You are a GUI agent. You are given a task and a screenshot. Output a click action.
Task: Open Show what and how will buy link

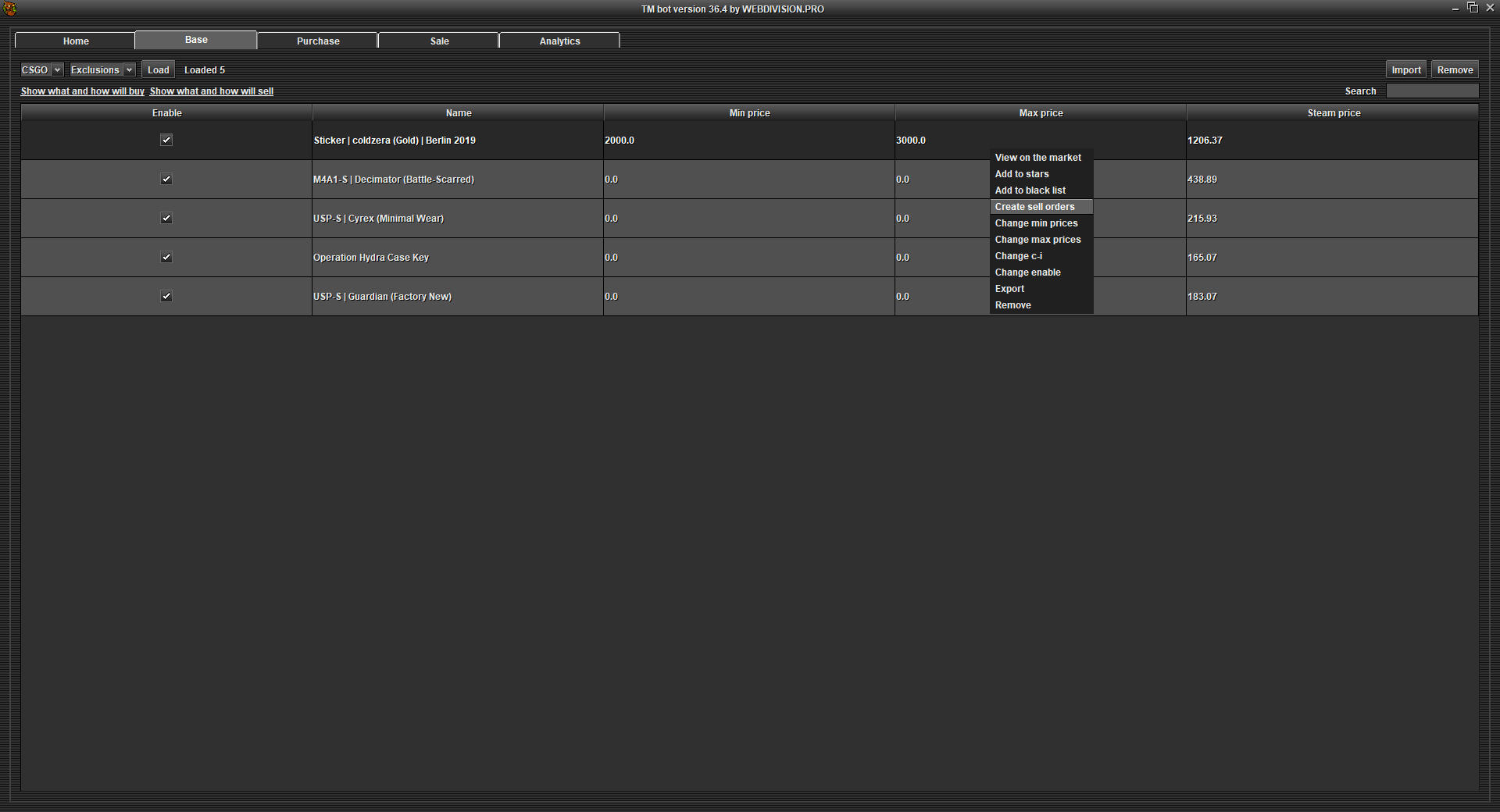tap(82, 91)
